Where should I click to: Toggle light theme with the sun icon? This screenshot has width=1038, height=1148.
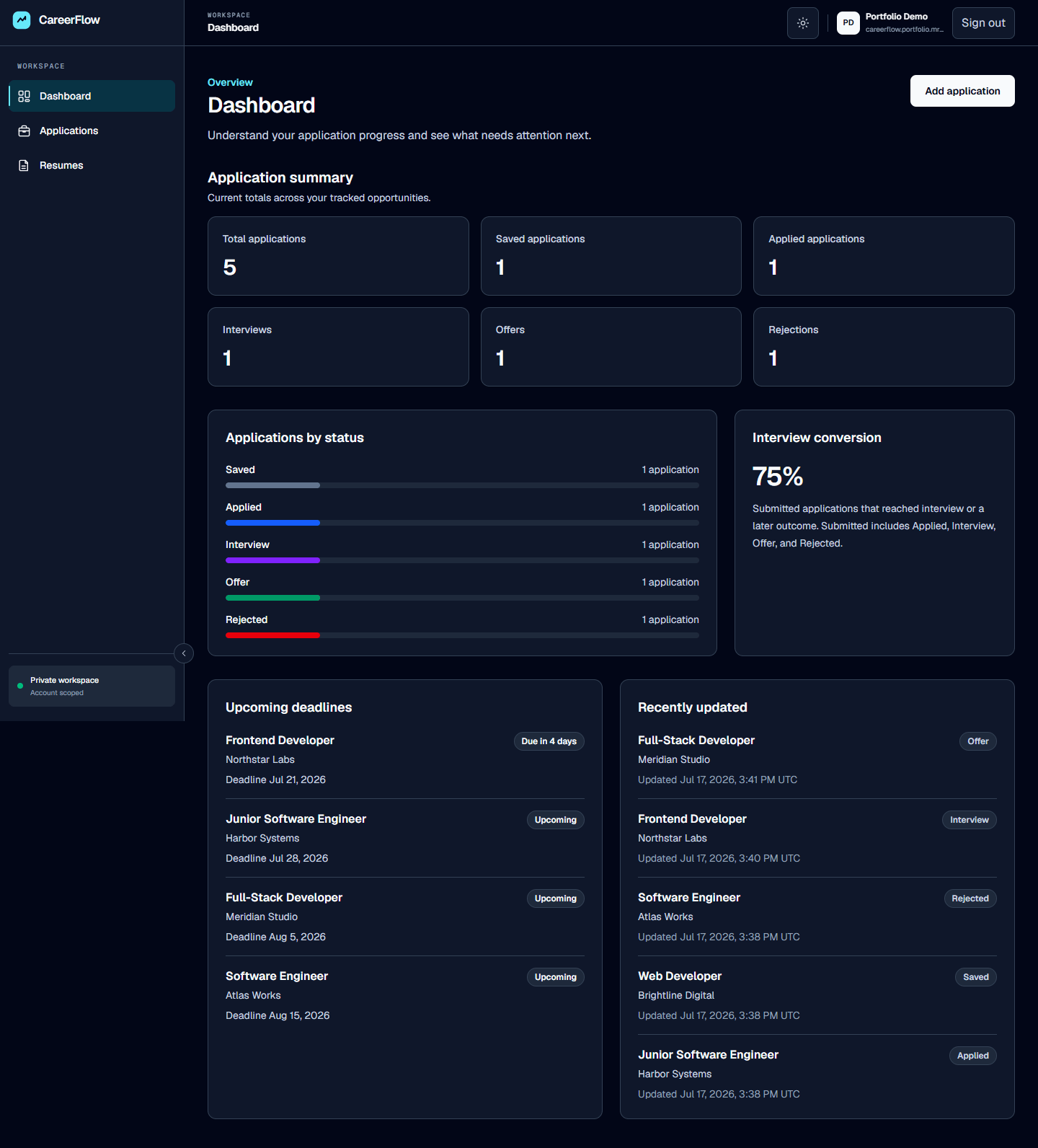803,23
